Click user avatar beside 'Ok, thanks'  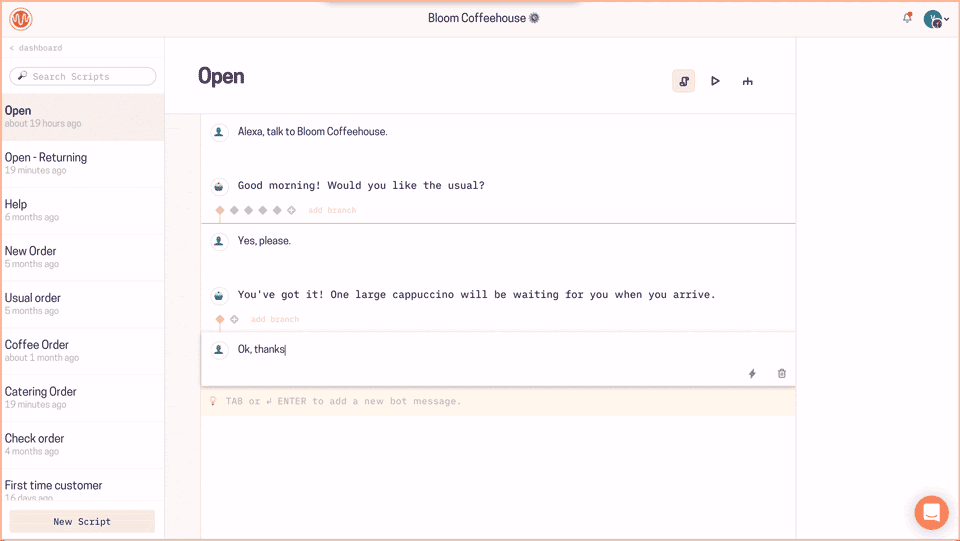tap(219, 349)
